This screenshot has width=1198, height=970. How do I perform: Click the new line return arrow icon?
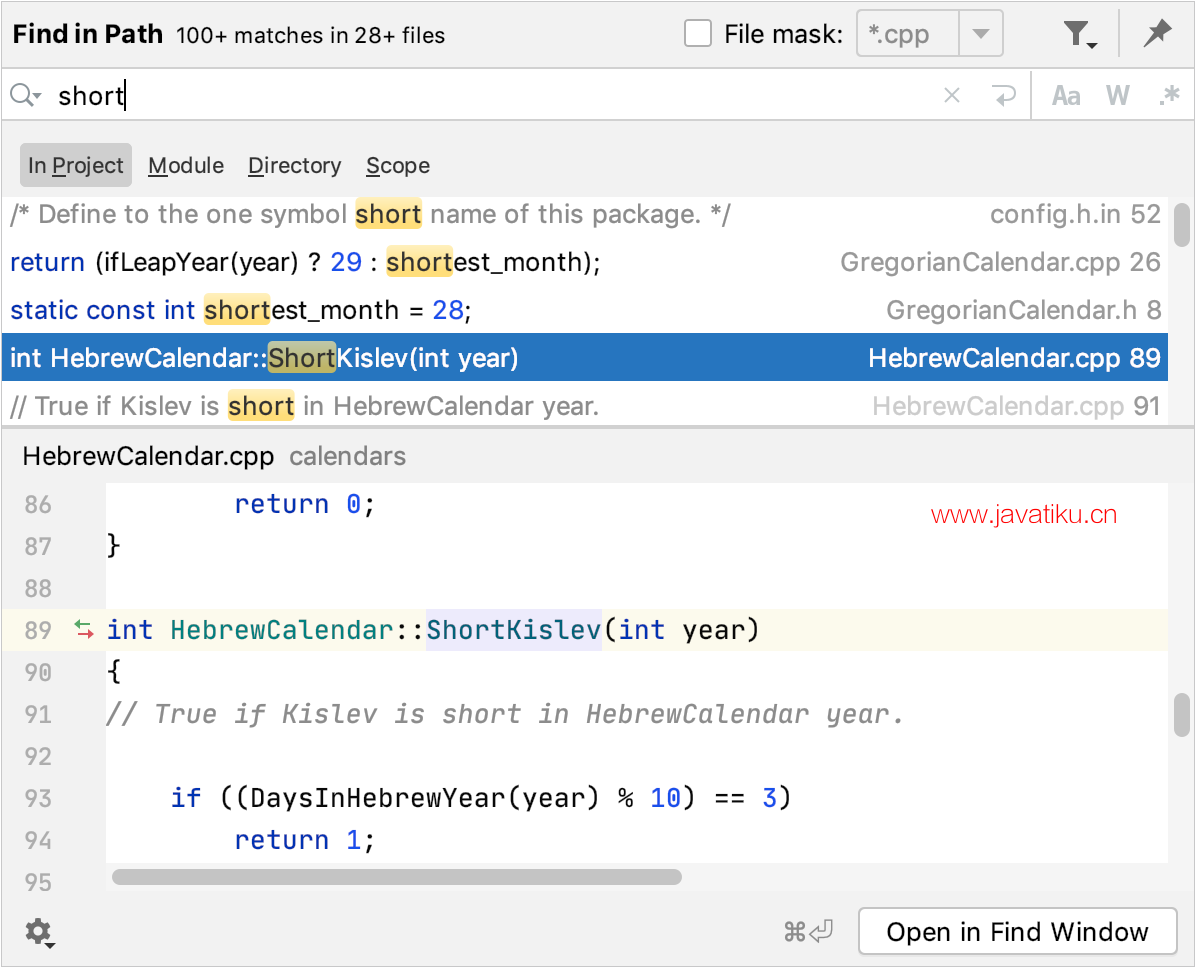click(1003, 96)
